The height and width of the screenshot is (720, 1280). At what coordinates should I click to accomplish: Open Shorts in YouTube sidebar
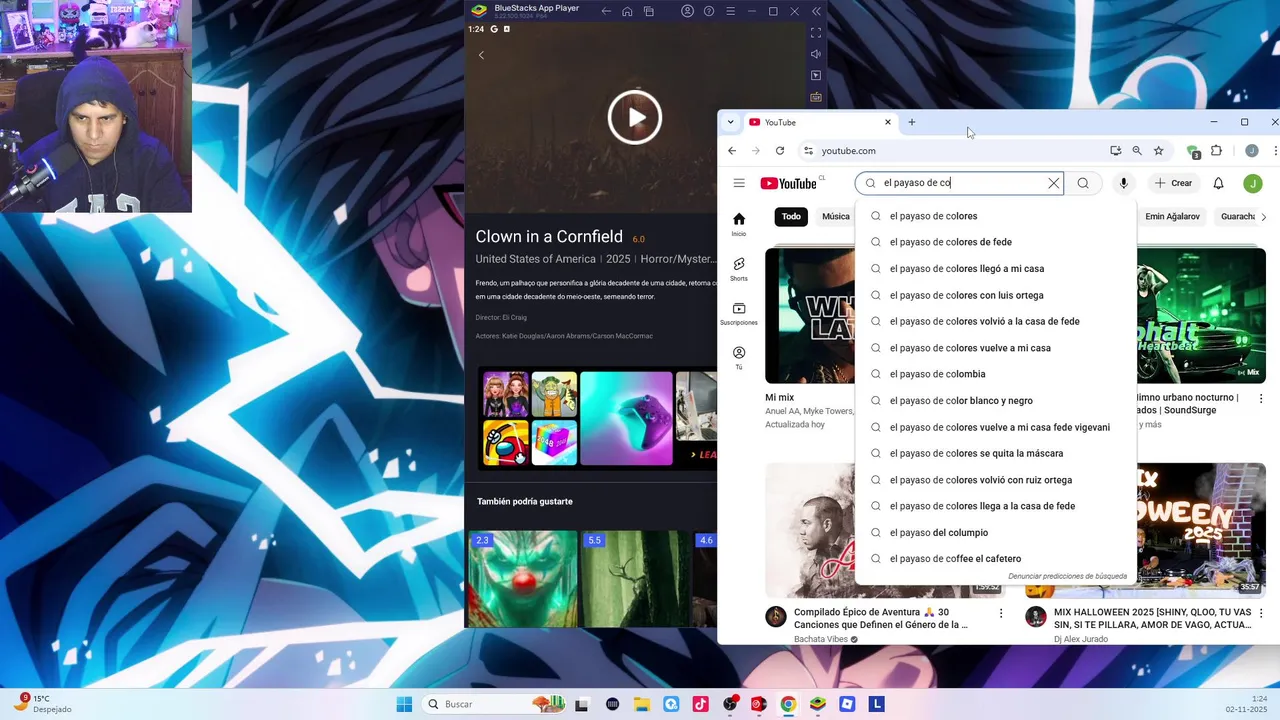pos(739,269)
